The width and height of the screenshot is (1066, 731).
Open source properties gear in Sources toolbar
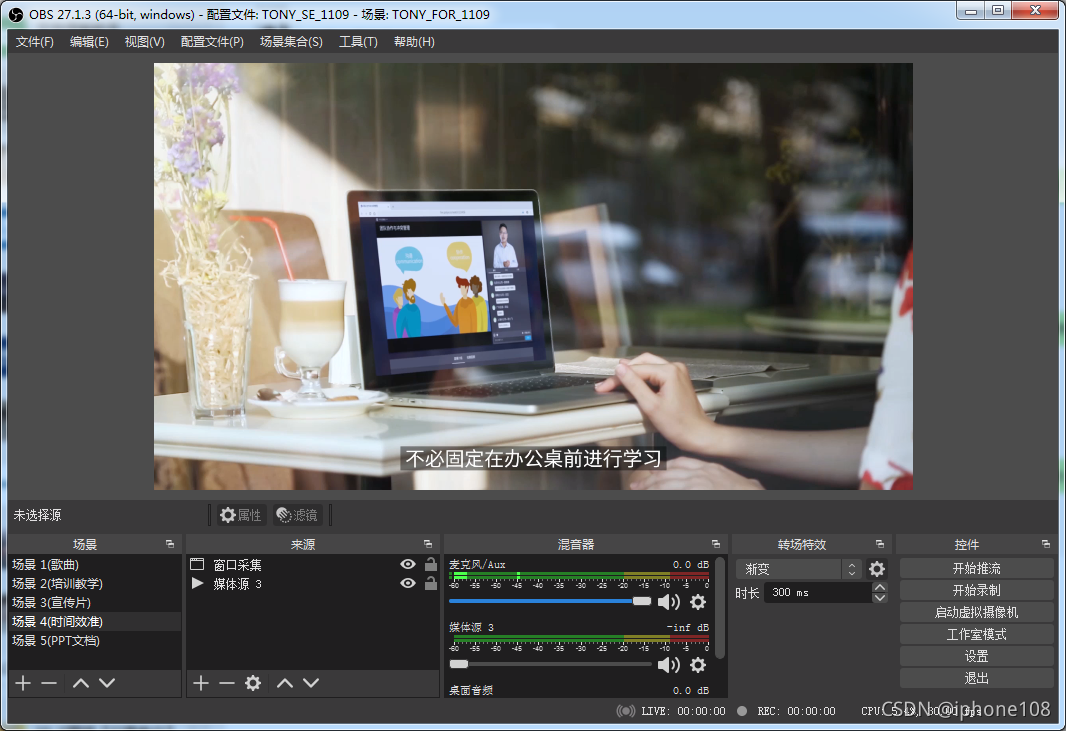tap(253, 683)
